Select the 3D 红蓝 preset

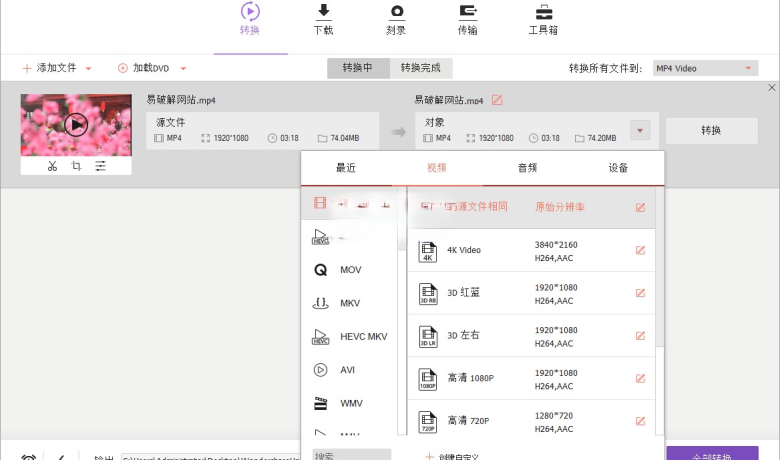531,293
